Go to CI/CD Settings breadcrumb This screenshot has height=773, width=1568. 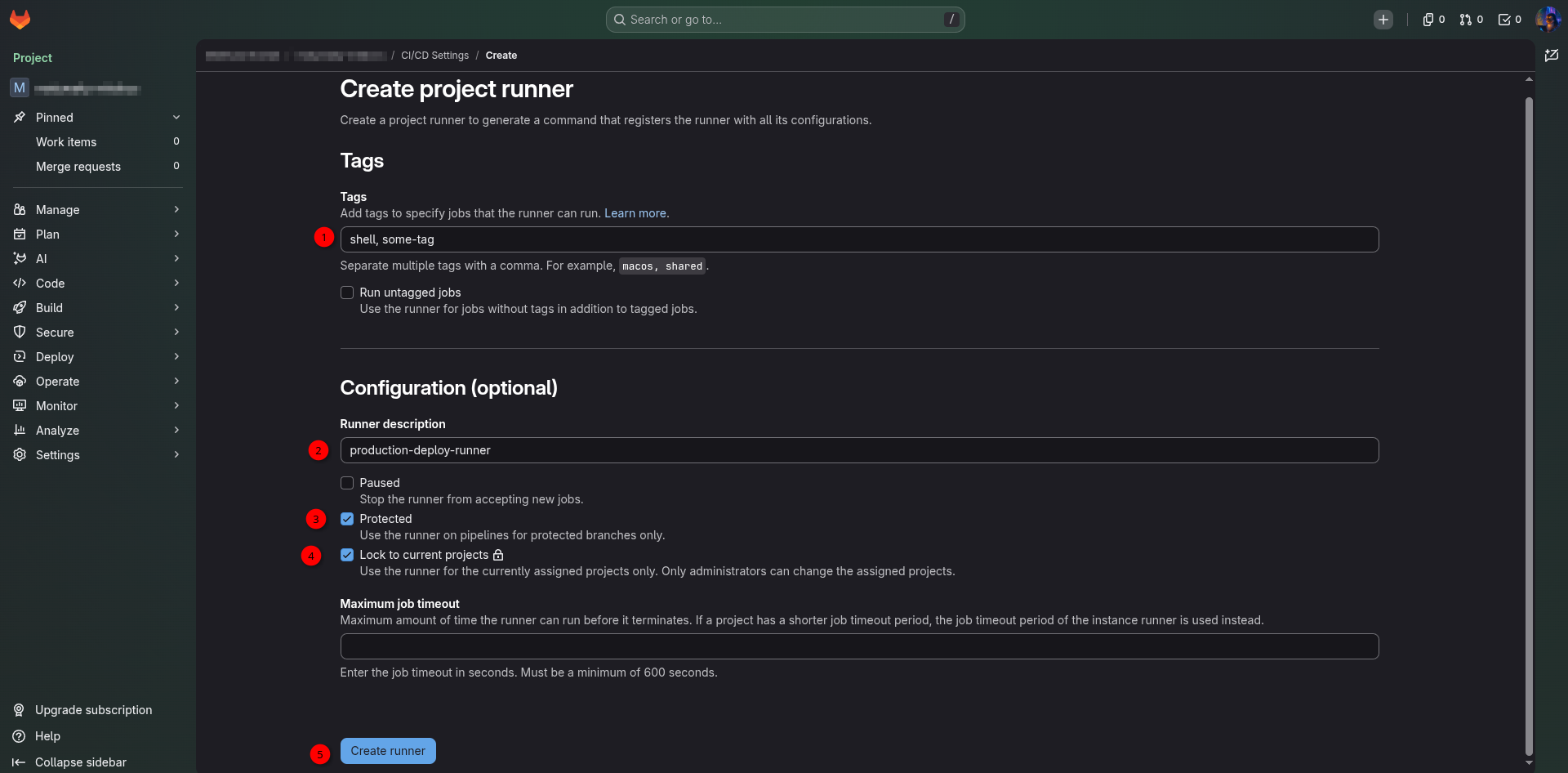click(x=434, y=56)
